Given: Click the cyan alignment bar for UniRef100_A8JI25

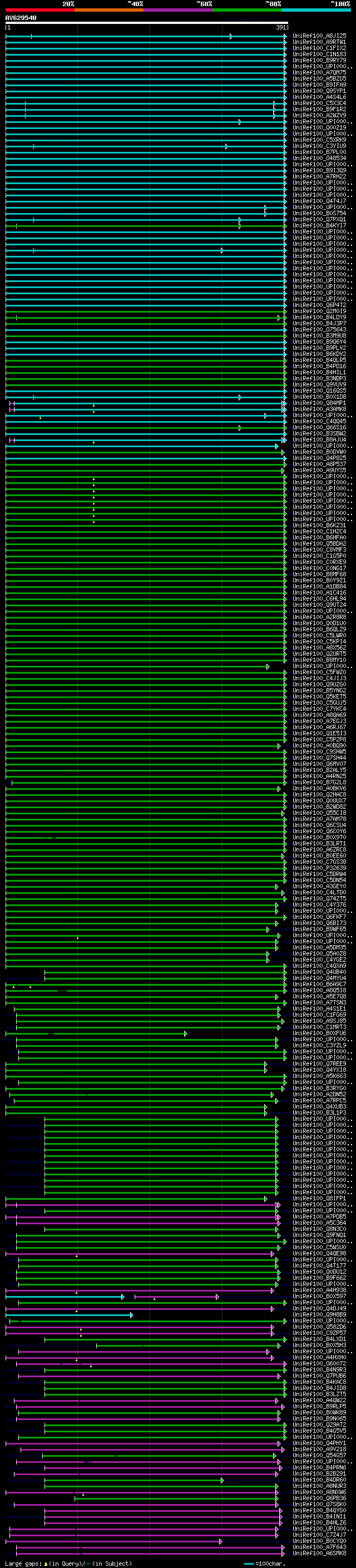Looking at the screenshot, I should 146,37.
